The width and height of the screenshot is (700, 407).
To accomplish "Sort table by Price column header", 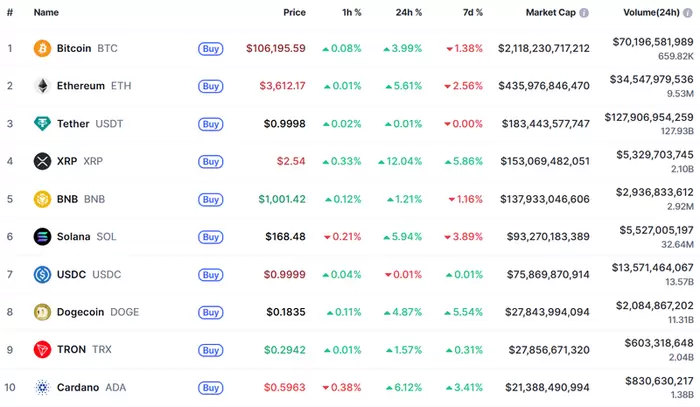I will [x=294, y=13].
